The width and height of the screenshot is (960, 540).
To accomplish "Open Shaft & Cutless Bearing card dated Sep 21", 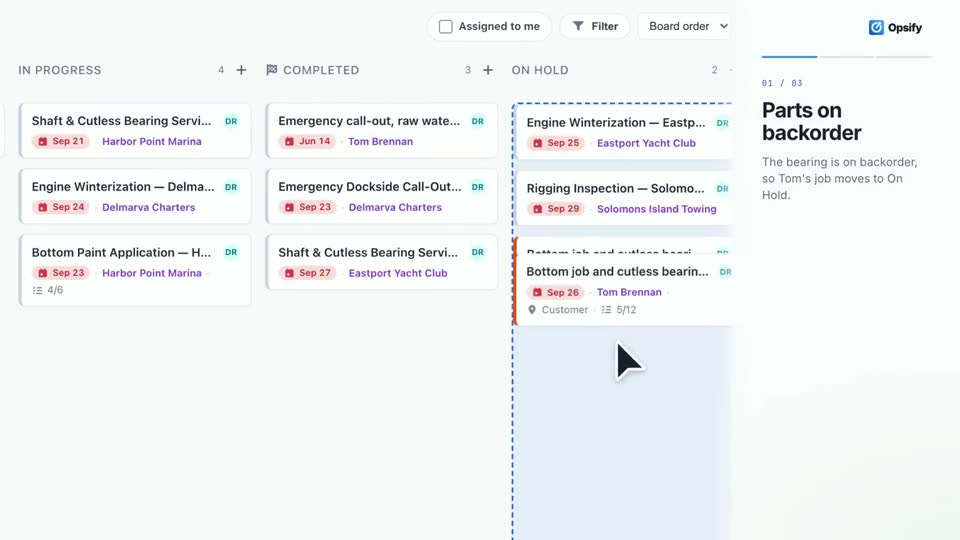I will [135, 130].
